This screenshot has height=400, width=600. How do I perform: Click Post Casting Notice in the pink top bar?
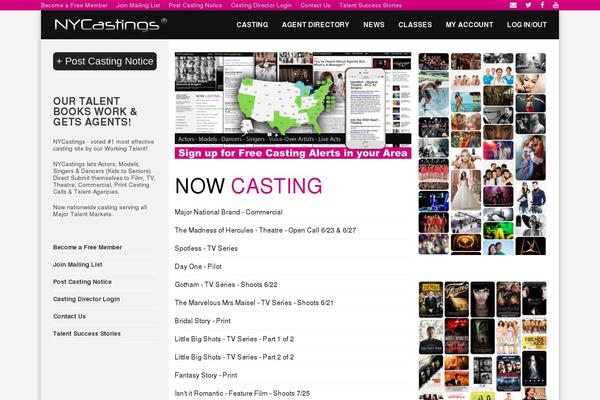[195, 5]
